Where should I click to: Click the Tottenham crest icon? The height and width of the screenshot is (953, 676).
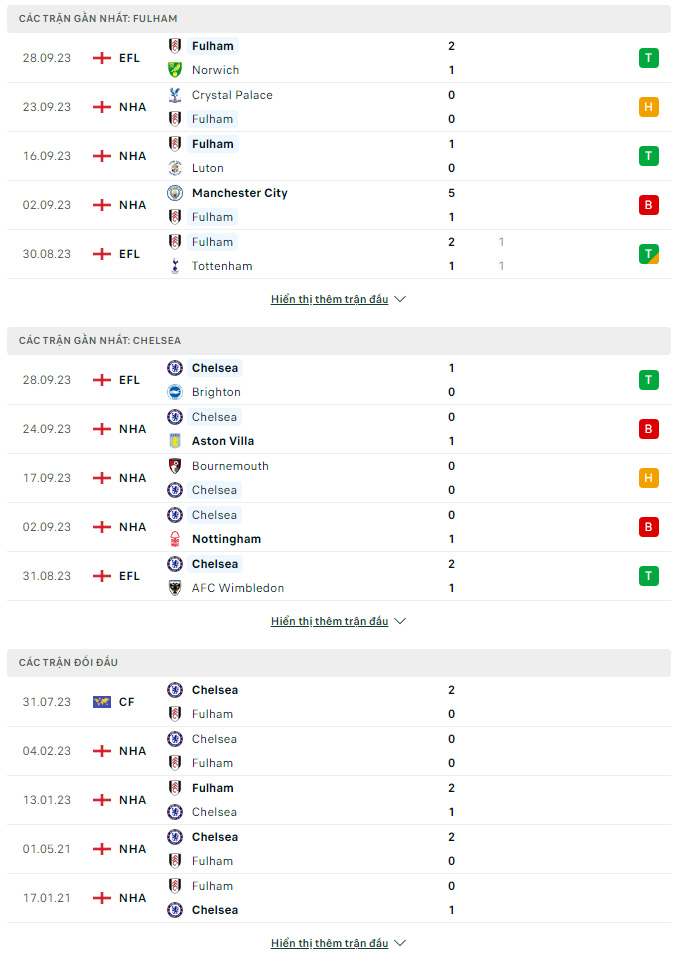pos(175,266)
